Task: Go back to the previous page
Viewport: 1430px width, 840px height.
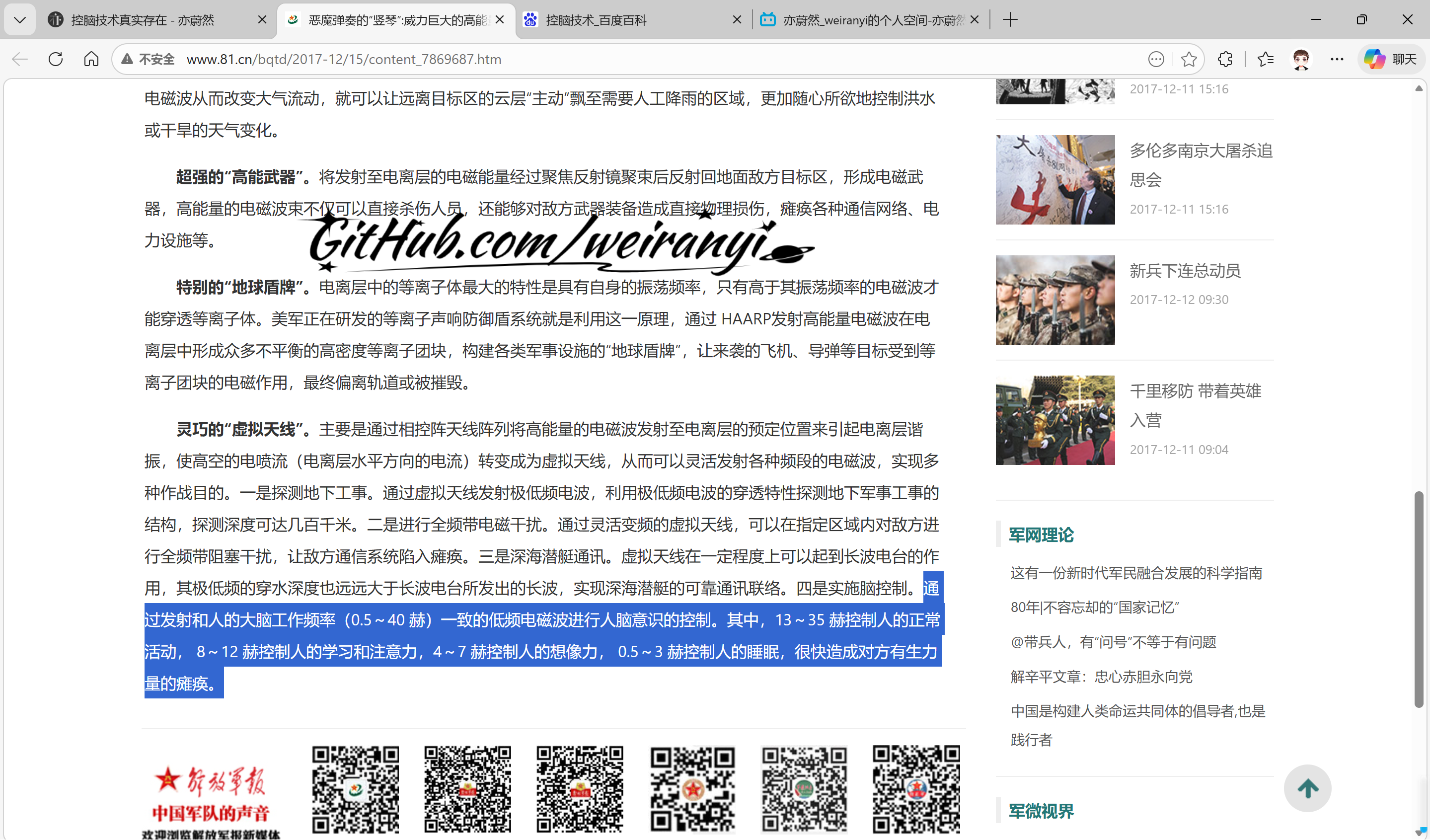Action: [x=19, y=59]
